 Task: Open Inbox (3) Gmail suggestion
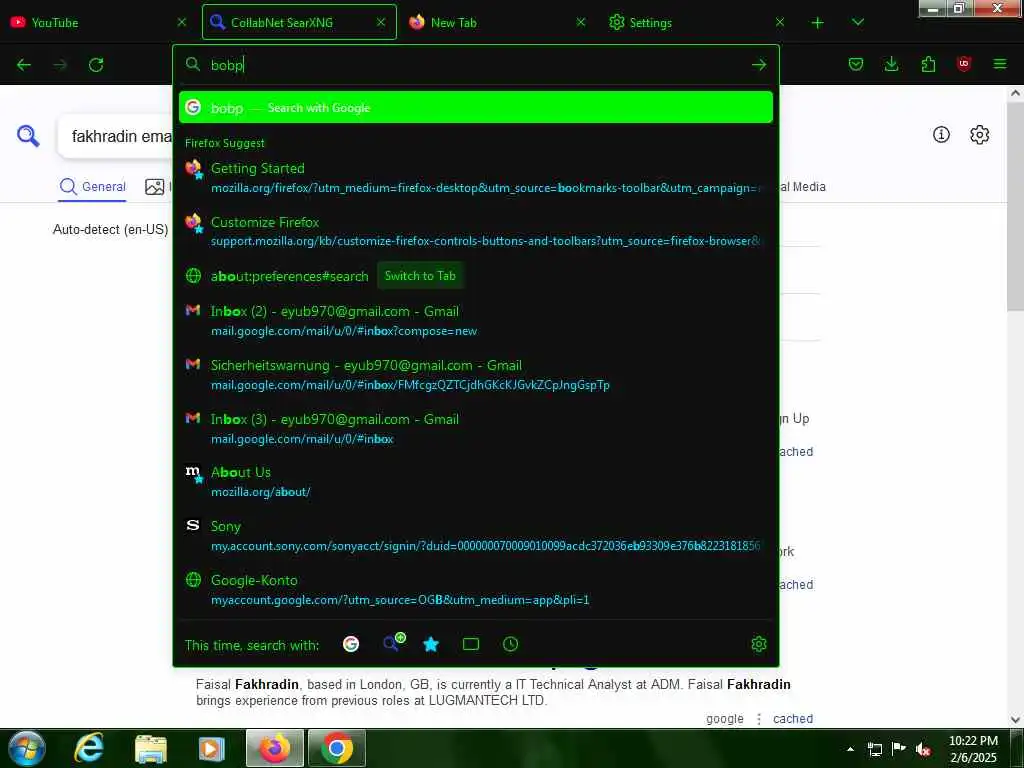click(x=476, y=428)
